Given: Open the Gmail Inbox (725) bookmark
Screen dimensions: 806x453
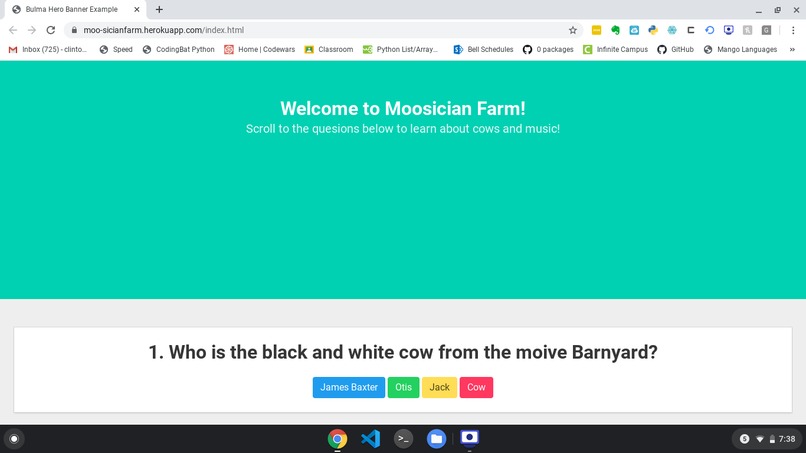Looking at the screenshot, I should (48, 49).
